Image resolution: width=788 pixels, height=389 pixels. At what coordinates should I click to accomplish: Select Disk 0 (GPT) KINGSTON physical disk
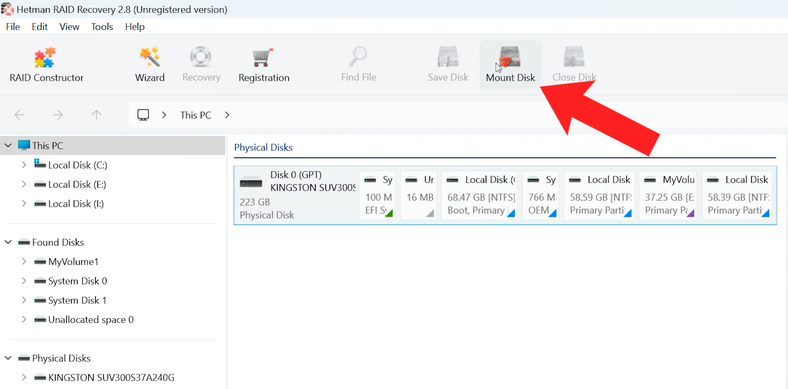[x=297, y=195]
